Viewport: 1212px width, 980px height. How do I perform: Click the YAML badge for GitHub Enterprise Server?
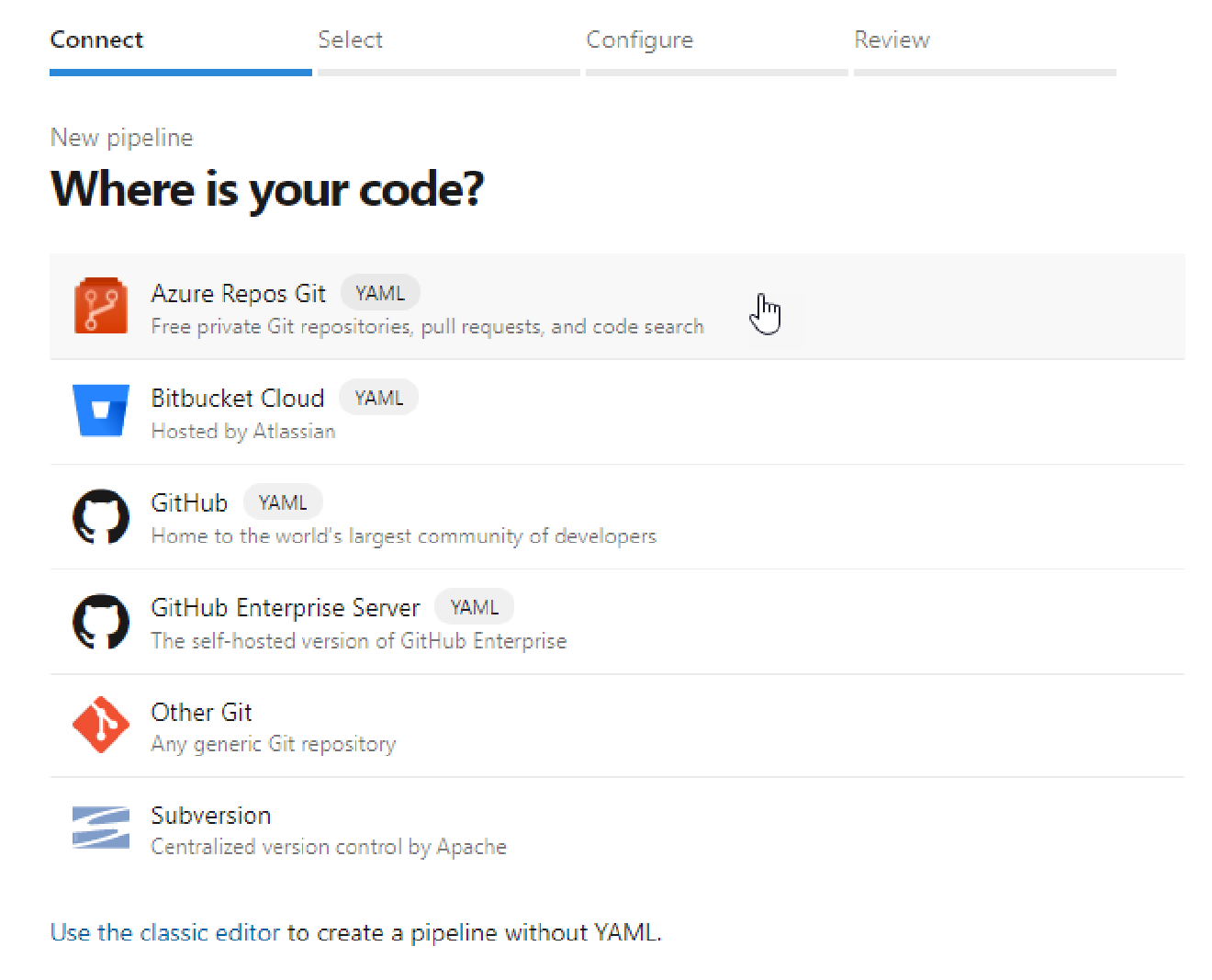474,606
